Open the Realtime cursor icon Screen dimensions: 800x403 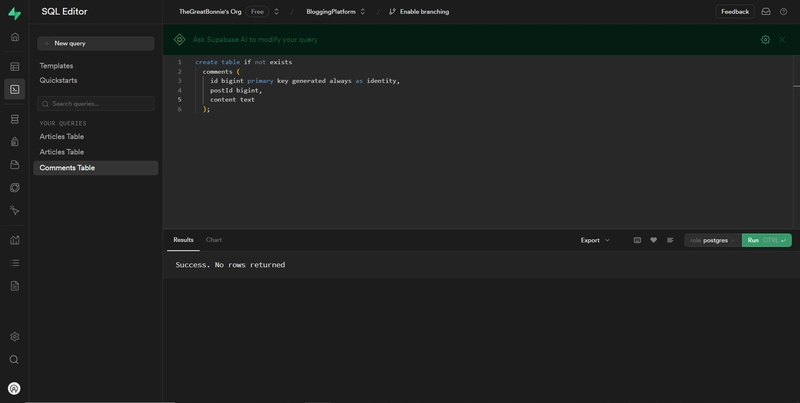(x=15, y=210)
